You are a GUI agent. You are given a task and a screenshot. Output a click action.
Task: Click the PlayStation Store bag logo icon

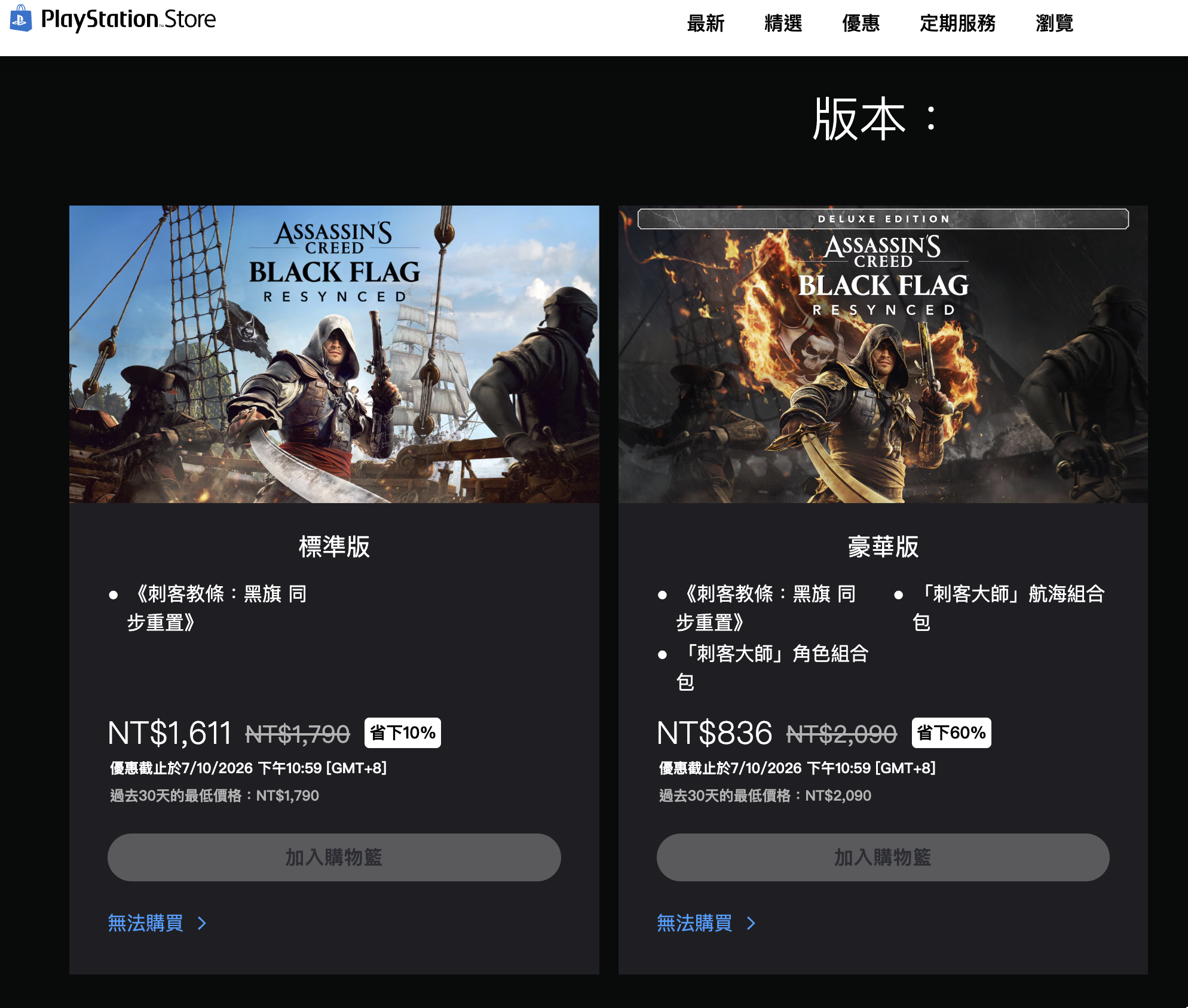click(x=21, y=18)
